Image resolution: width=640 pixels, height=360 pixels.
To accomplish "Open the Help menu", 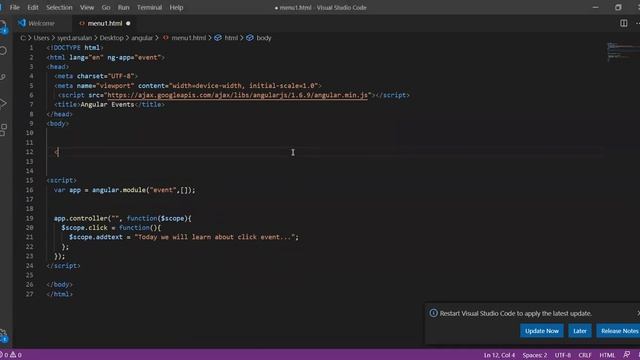I will tap(176, 7).
